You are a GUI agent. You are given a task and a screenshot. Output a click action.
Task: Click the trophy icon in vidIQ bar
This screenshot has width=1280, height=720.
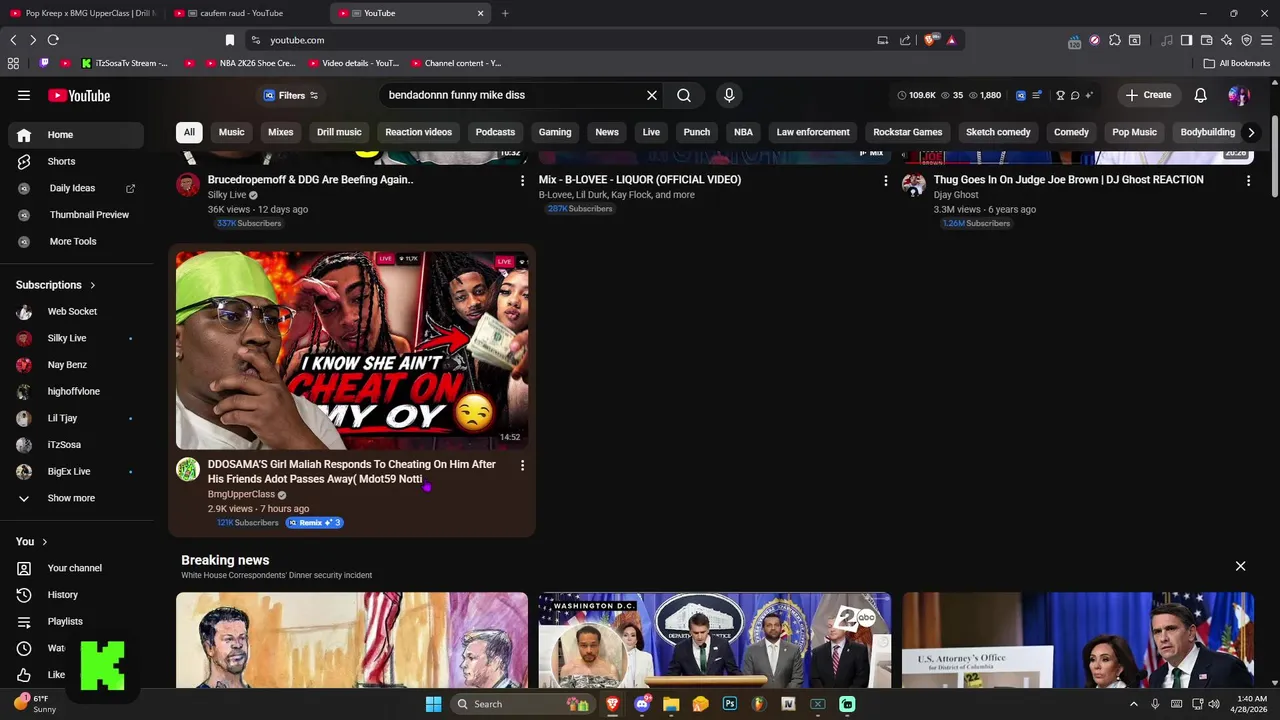click(1060, 95)
